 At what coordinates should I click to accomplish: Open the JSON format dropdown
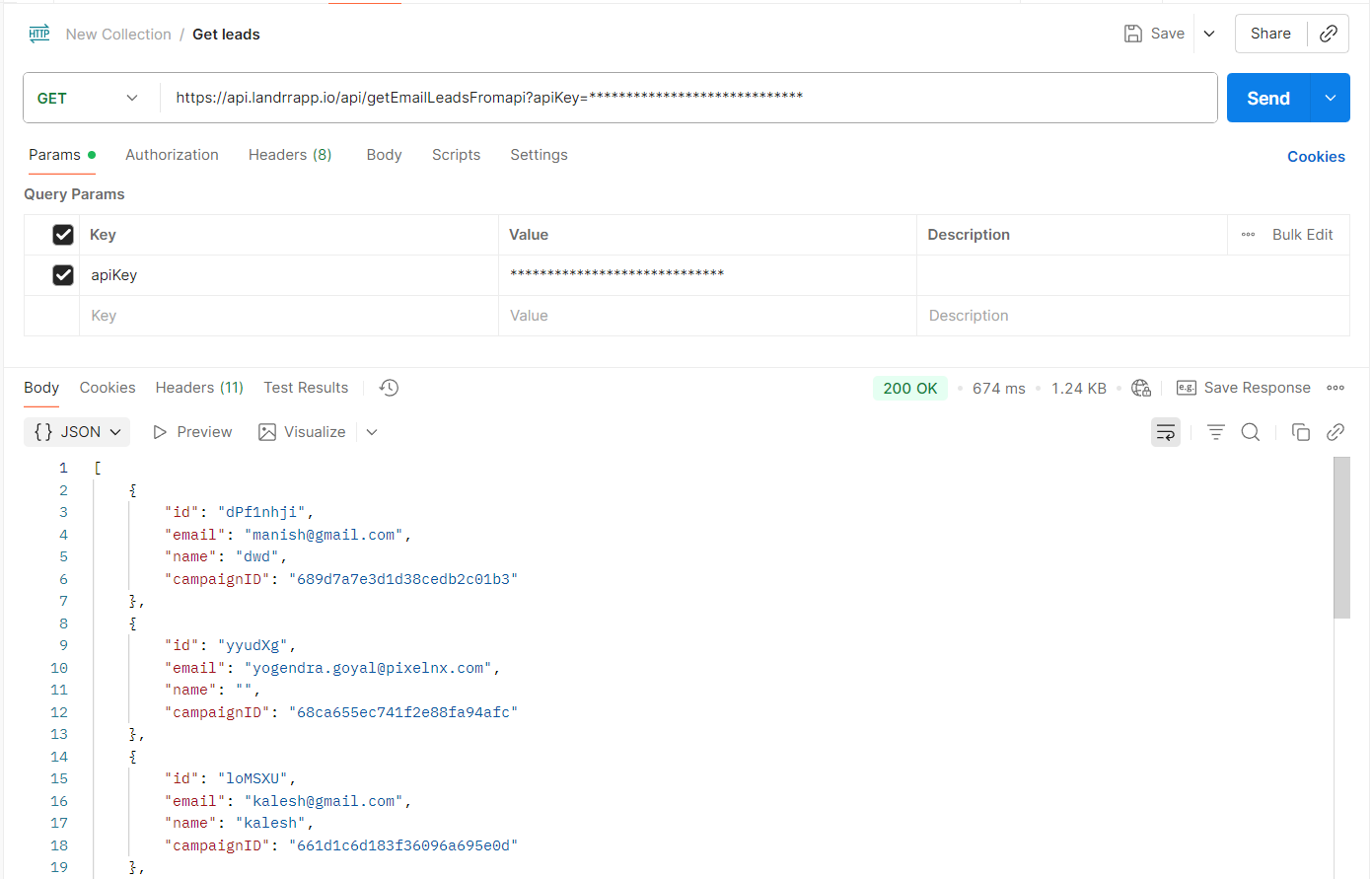point(77,432)
